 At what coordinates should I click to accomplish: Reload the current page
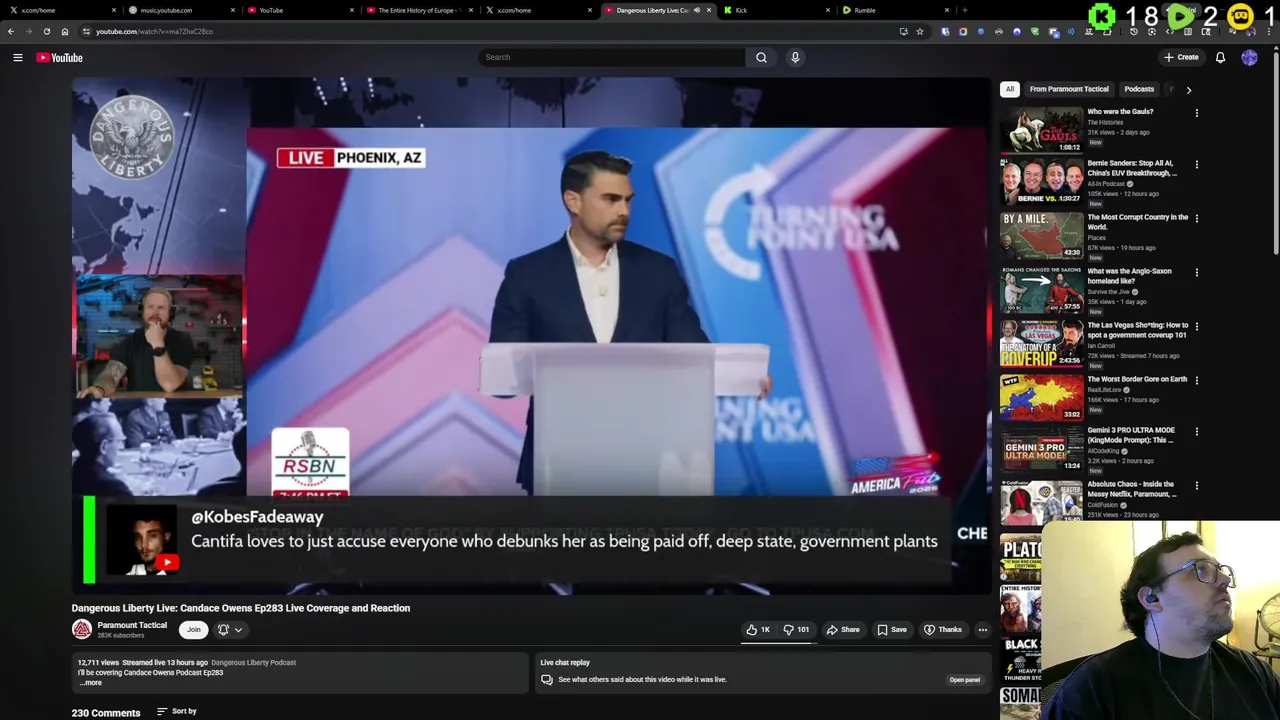click(x=46, y=31)
